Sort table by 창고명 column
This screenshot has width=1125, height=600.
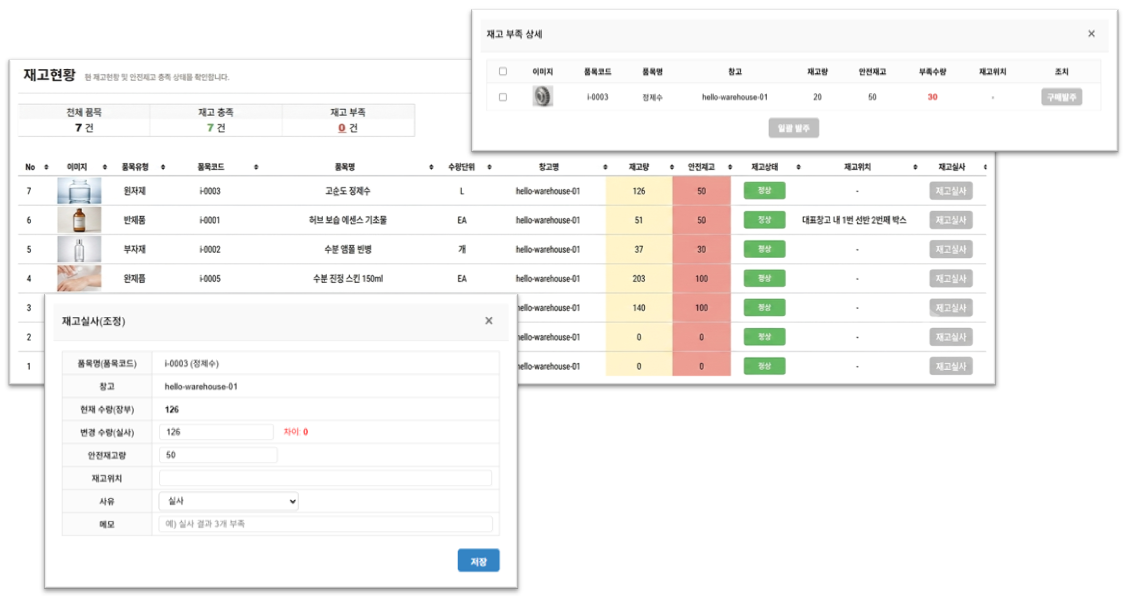click(x=606, y=167)
